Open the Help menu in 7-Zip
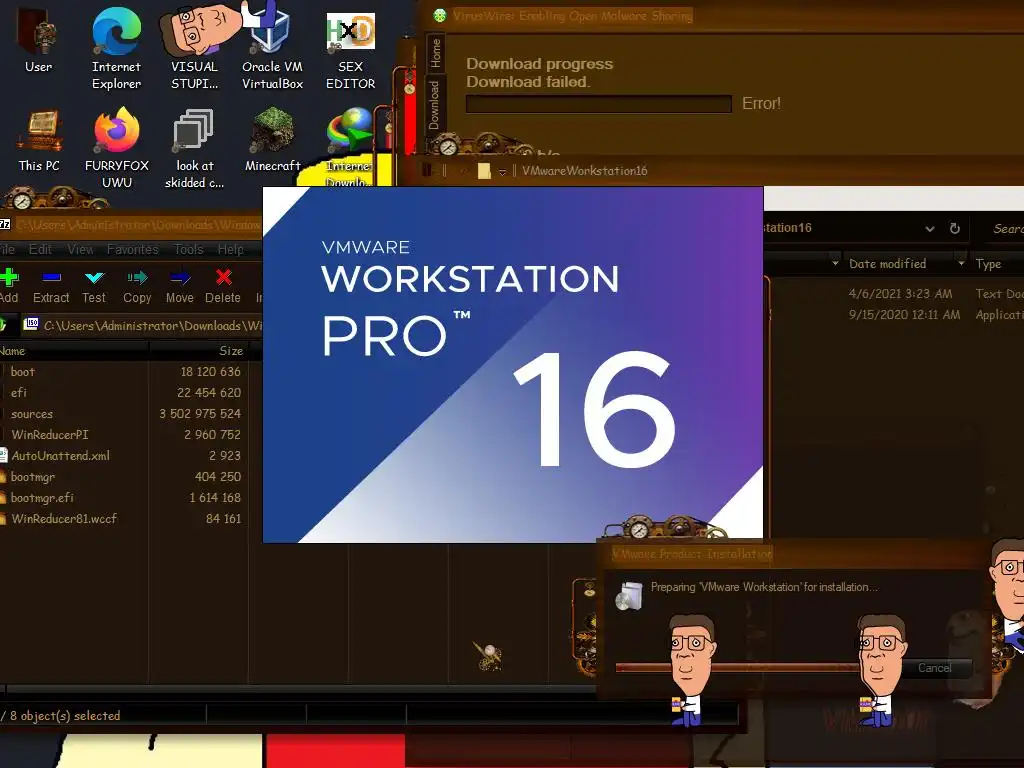 point(231,249)
